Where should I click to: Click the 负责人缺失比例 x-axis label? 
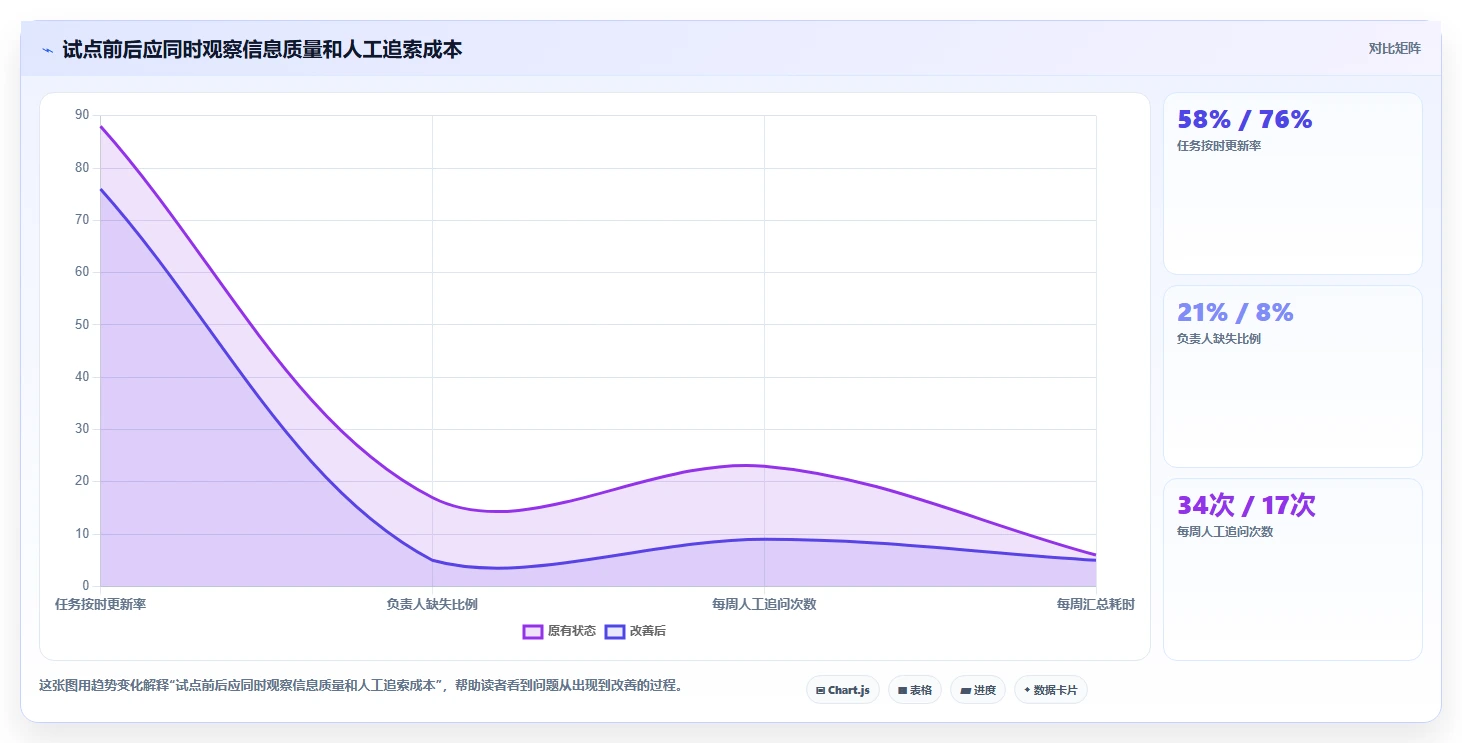432,604
